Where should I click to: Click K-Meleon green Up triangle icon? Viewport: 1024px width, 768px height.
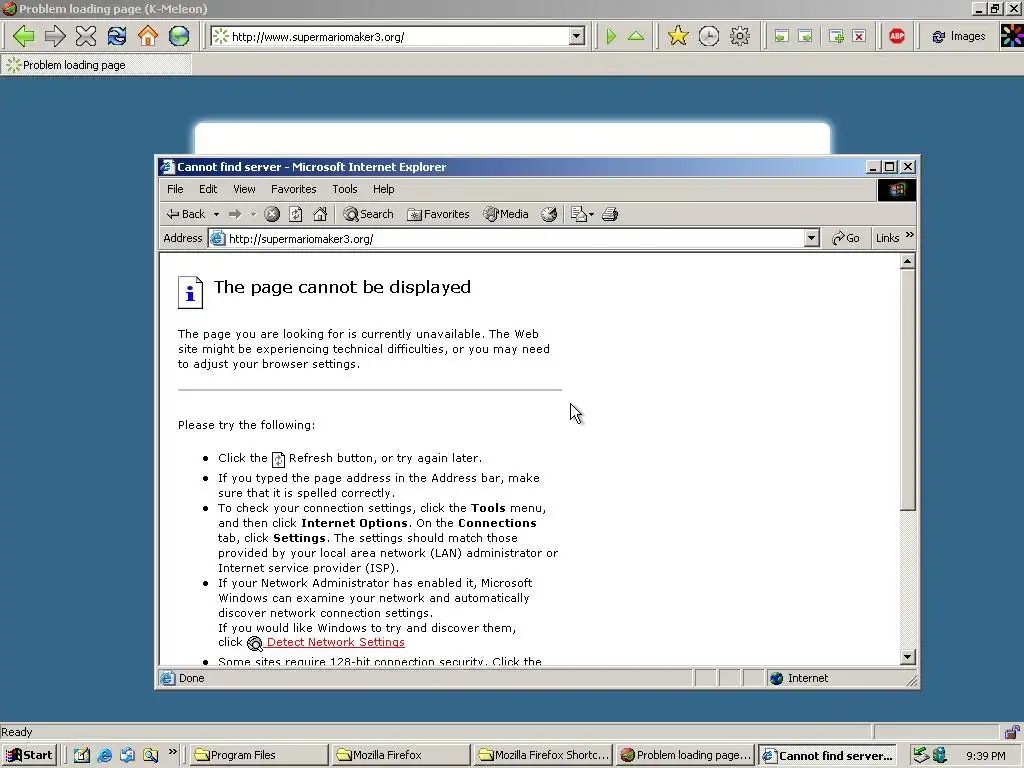click(x=636, y=36)
